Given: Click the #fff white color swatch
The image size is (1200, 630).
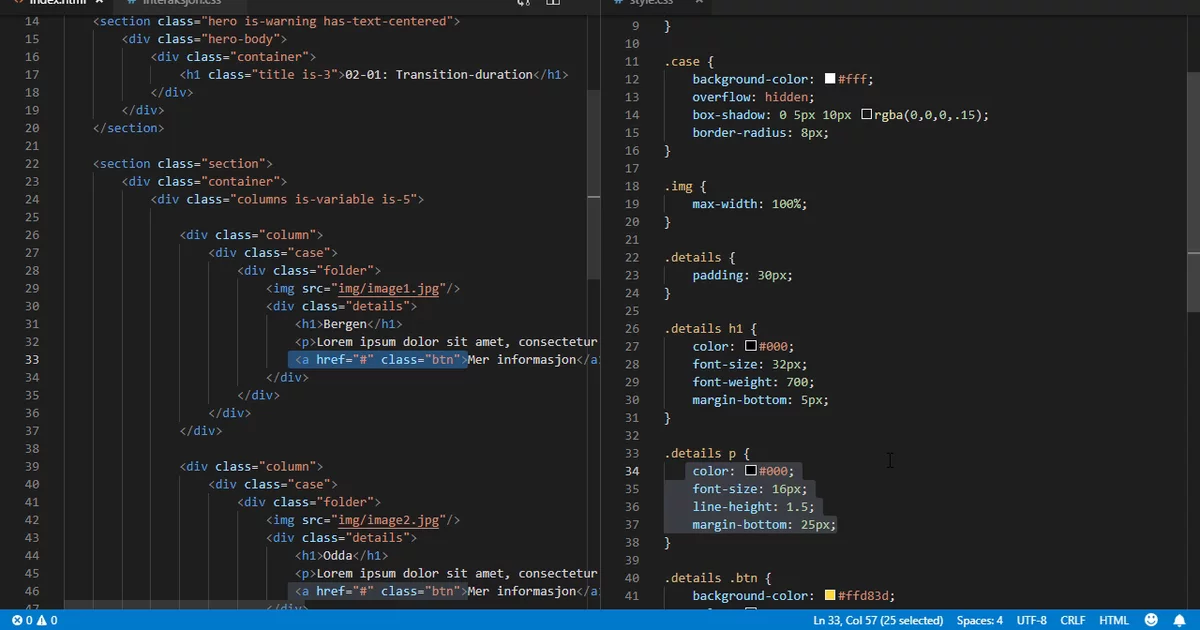Looking at the screenshot, I should 830,79.
